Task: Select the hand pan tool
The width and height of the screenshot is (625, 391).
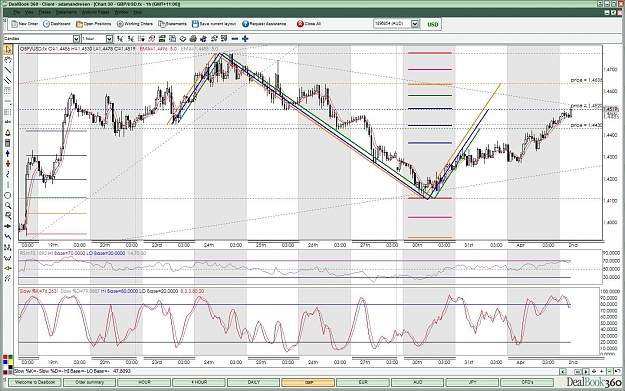Action: coord(8,60)
